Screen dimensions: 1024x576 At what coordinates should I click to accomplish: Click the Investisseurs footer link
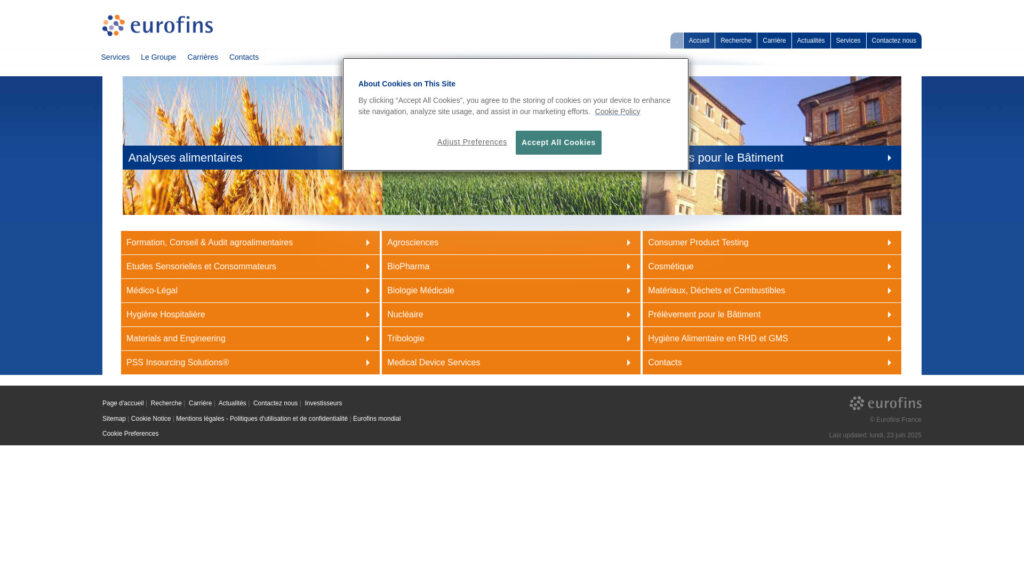pyautogui.click(x=322, y=402)
